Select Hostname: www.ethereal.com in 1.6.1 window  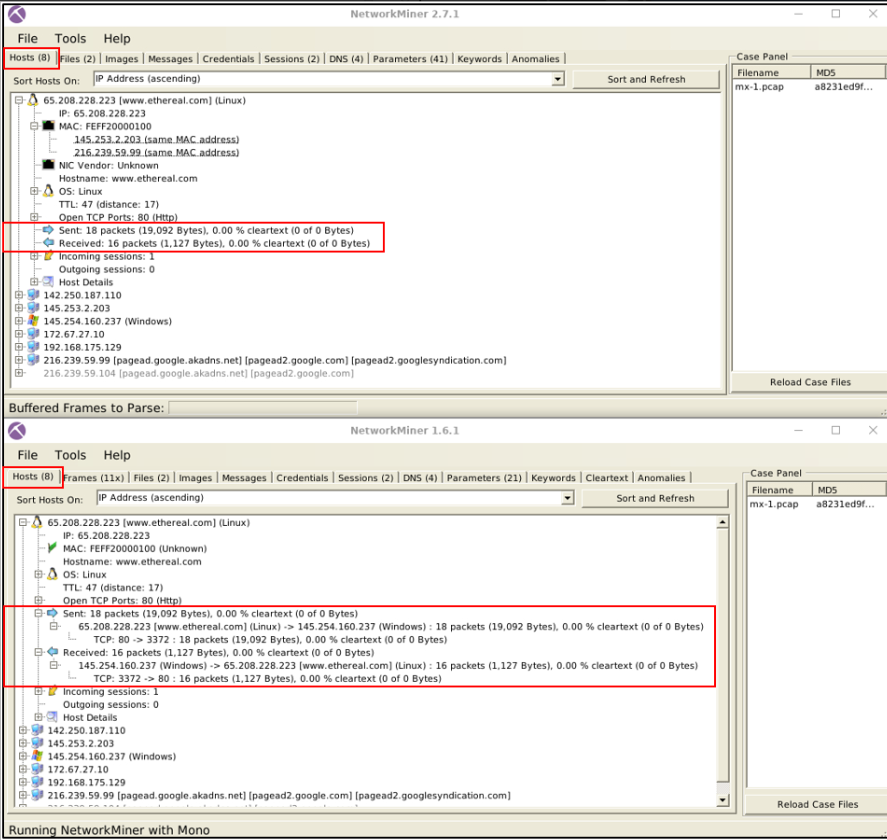(x=132, y=561)
